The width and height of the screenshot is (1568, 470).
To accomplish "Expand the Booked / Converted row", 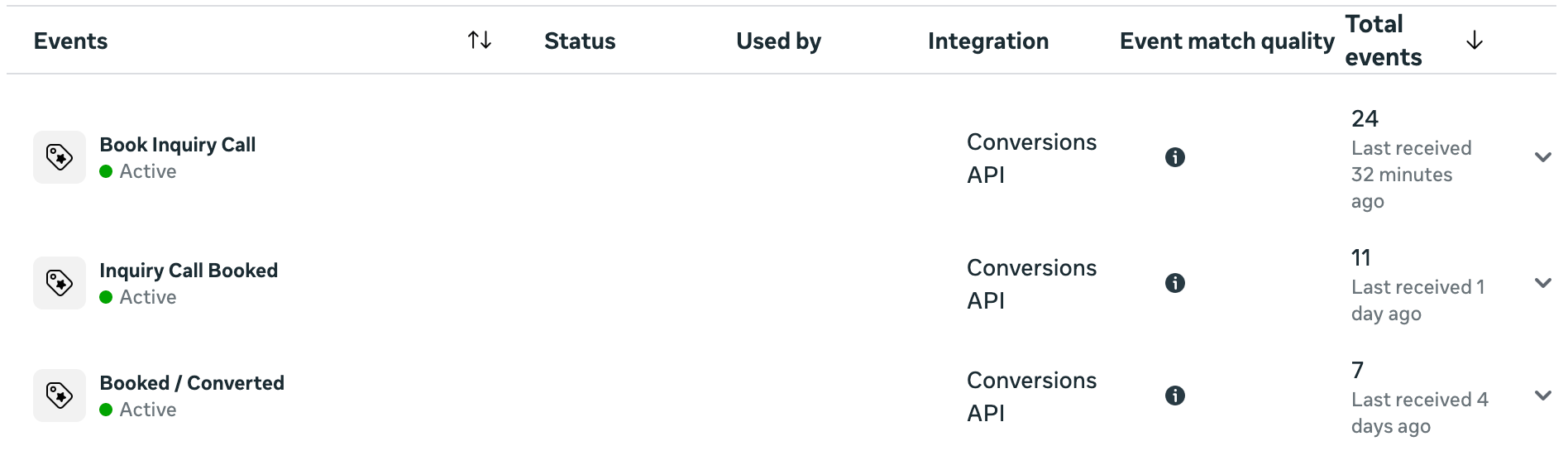I will tap(1542, 396).
